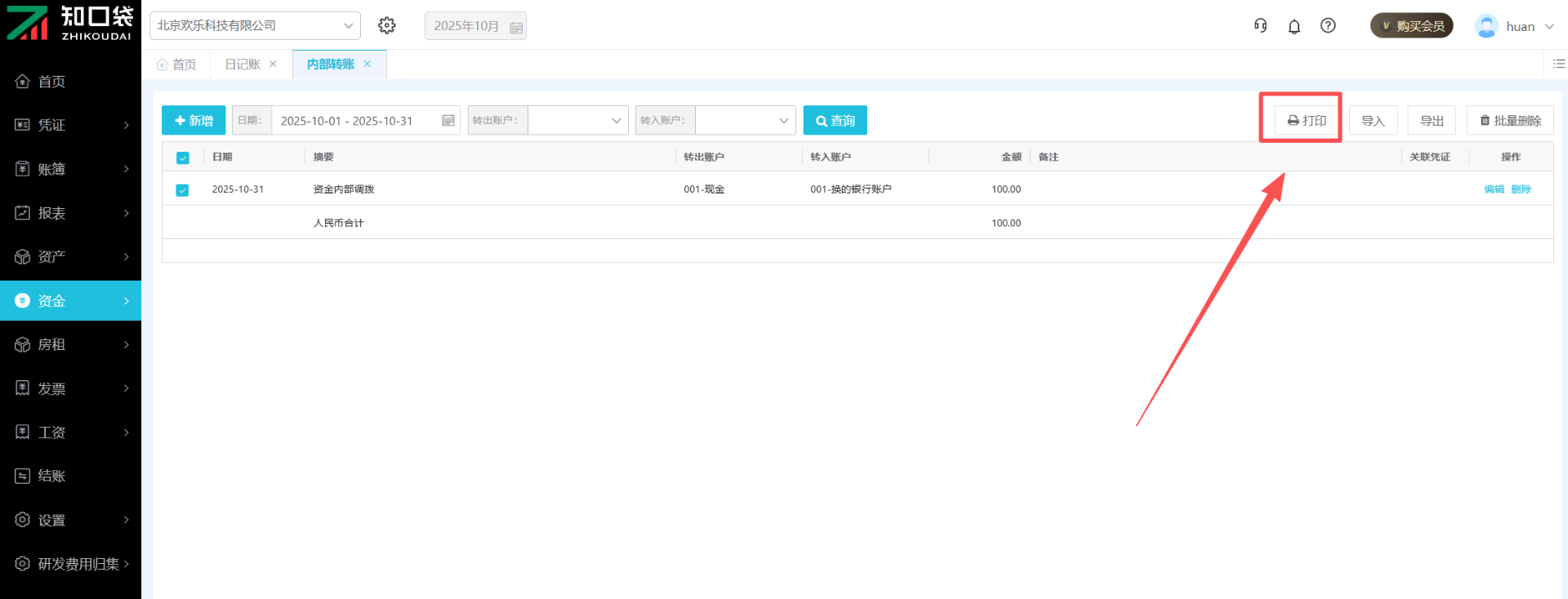Image resolution: width=1568 pixels, height=599 pixels.
Task: Click the 新增 button
Action: (x=194, y=121)
